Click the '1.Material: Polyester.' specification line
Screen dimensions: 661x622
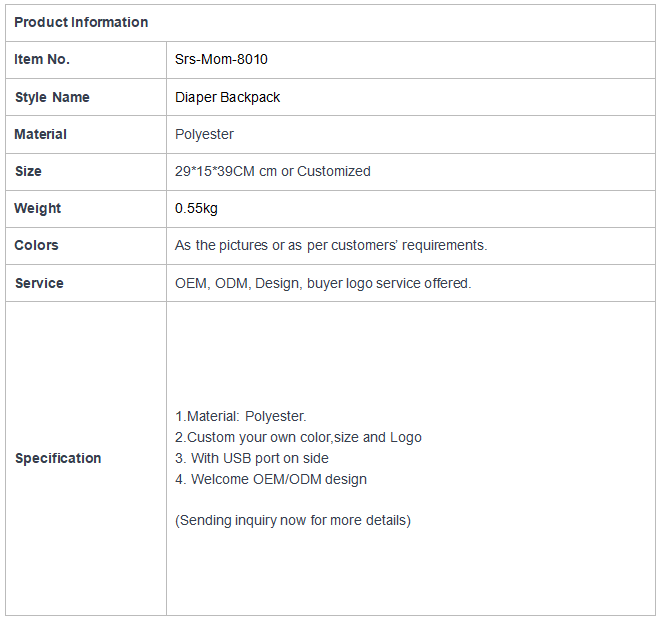click(240, 417)
